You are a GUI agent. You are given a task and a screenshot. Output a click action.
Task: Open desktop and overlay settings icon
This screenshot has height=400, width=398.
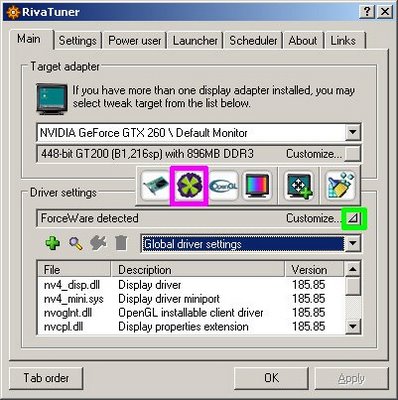(x=298, y=186)
